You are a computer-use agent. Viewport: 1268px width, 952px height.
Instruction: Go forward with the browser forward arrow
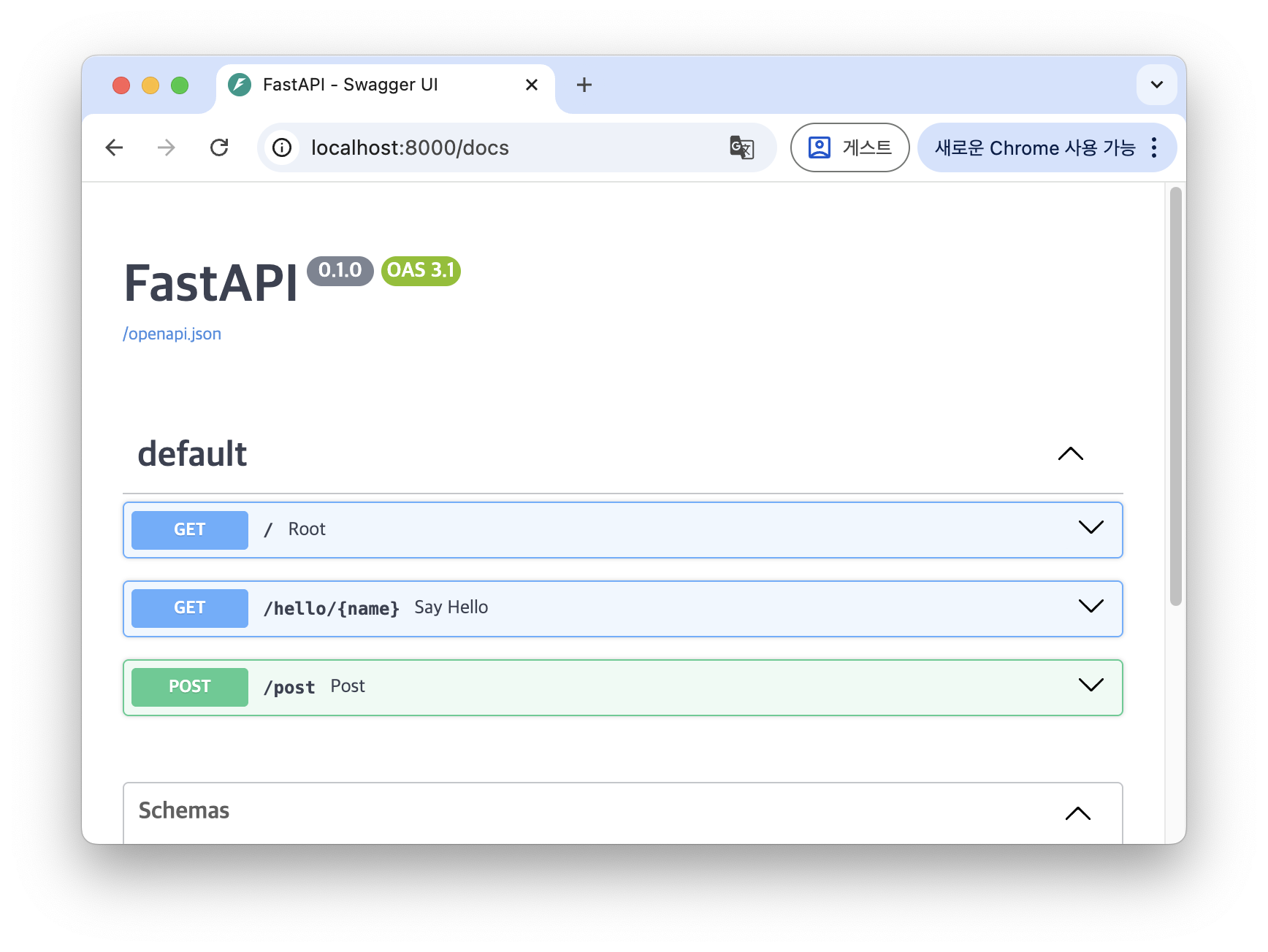point(167,147)
